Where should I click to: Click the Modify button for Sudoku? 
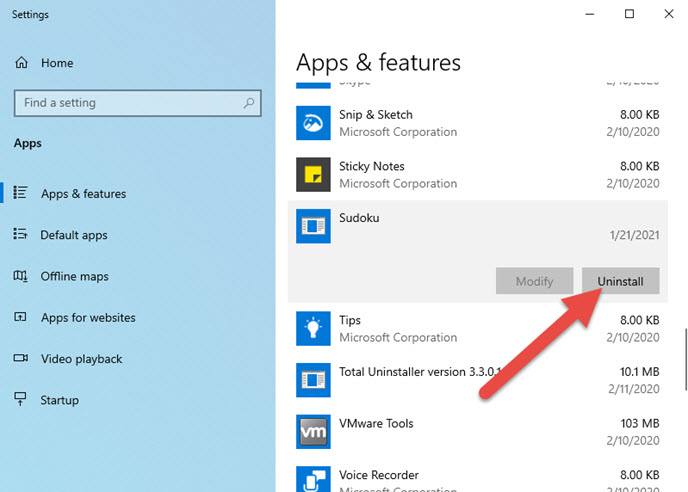pos(534,281)
